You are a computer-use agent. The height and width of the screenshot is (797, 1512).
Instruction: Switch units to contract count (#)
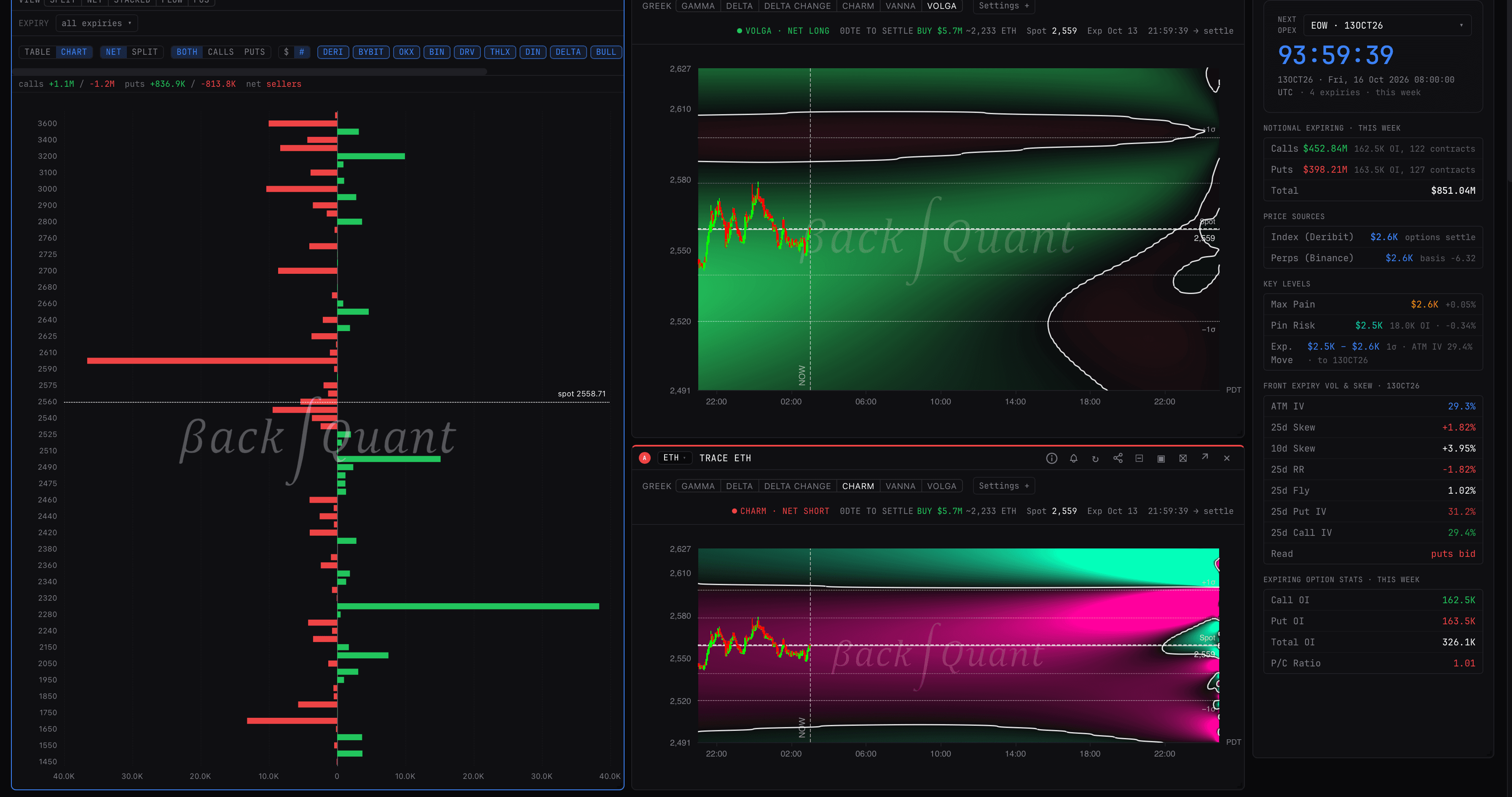(x=302, y=52)
